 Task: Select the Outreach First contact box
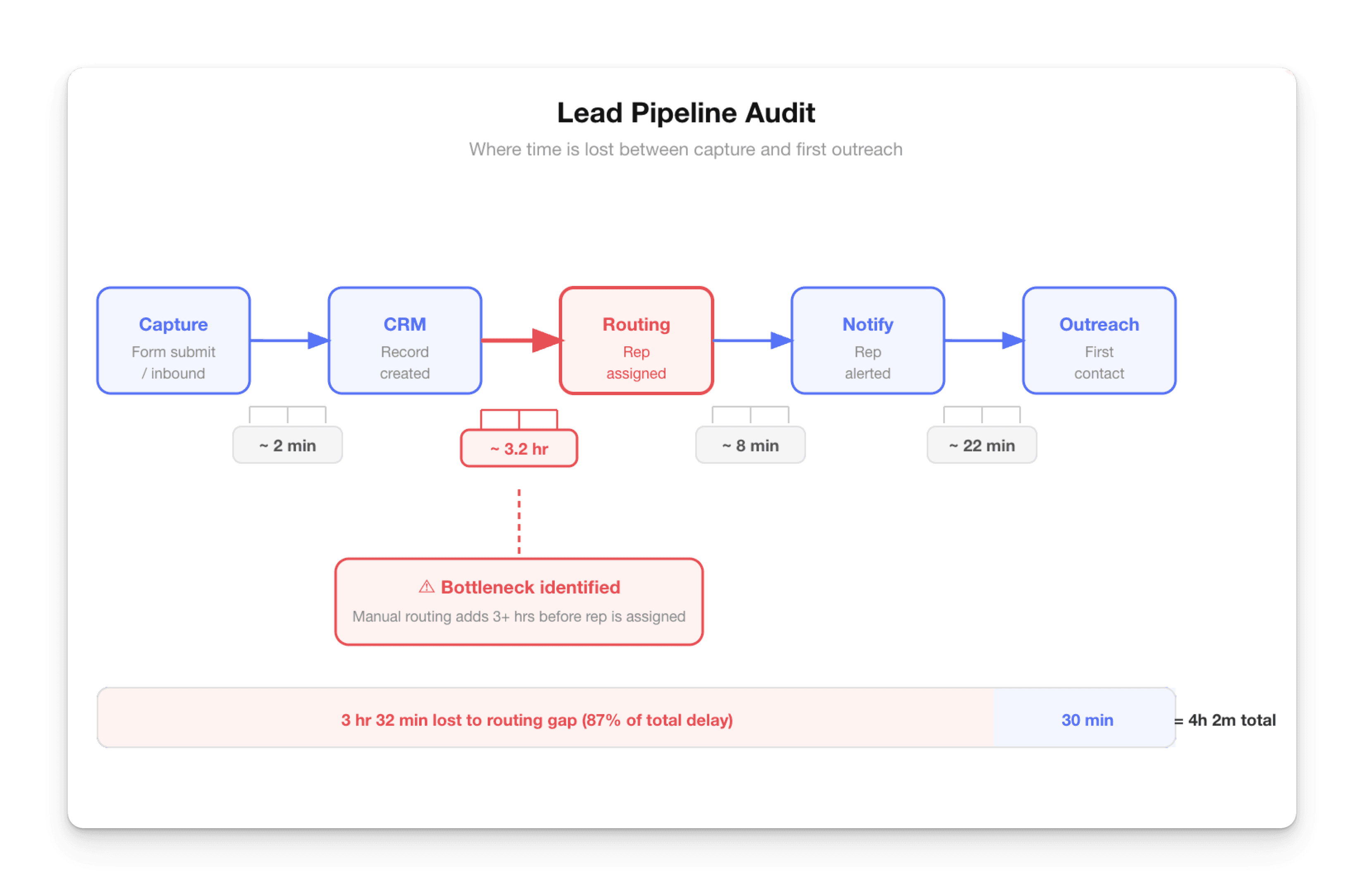(1099, 340)
